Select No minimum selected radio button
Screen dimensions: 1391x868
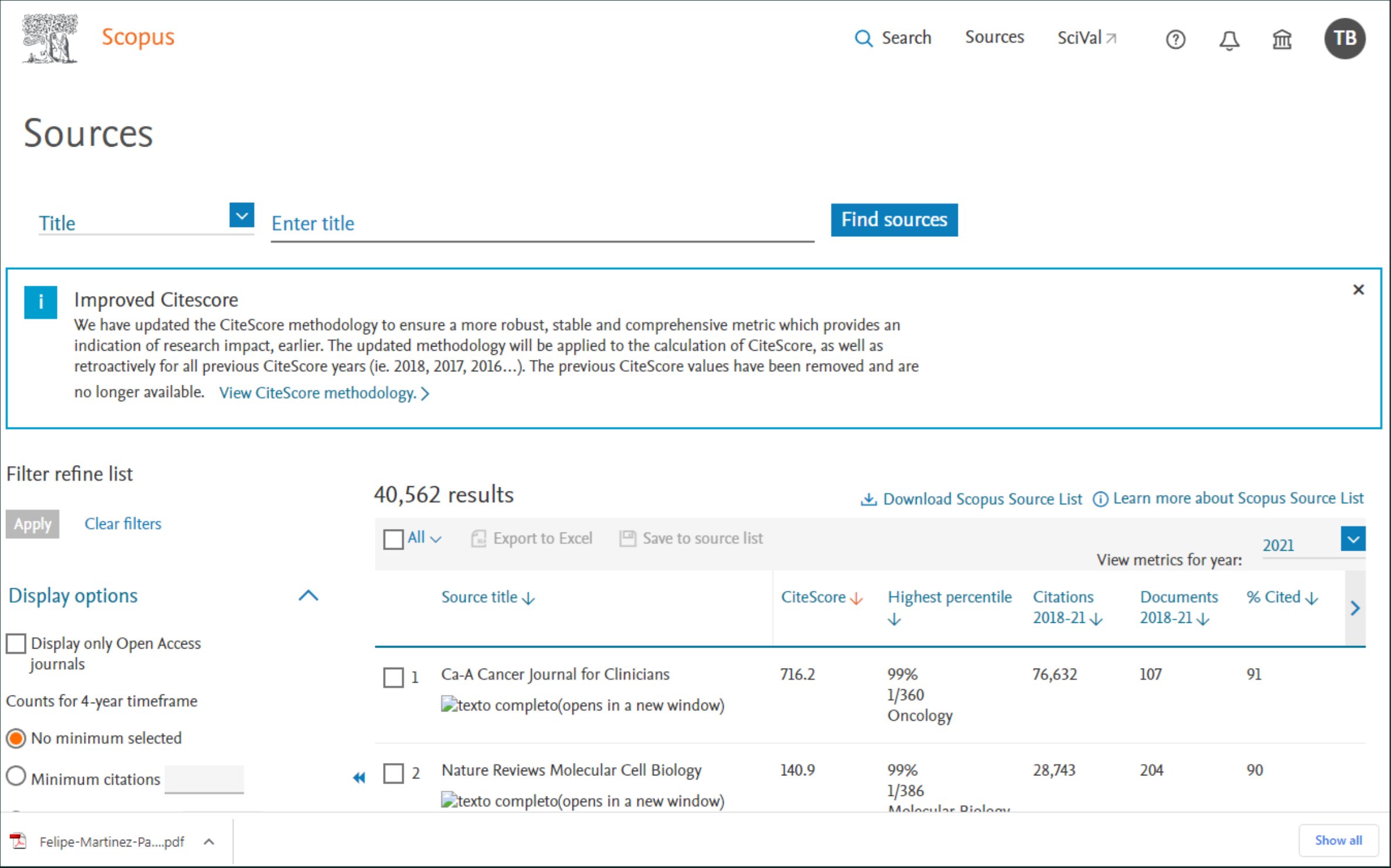coord(16,738)
